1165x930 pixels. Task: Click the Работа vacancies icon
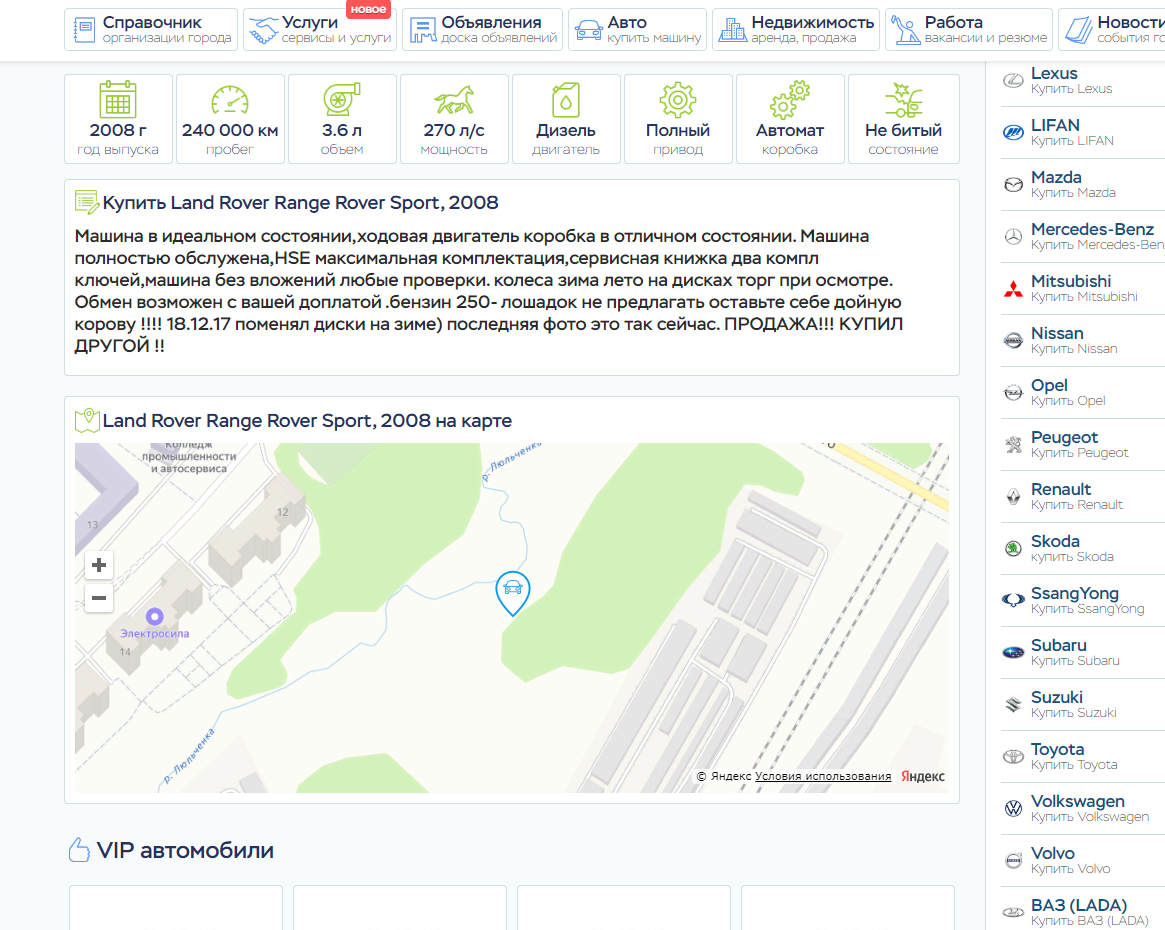pyautogui.click(x=906, y=30)
